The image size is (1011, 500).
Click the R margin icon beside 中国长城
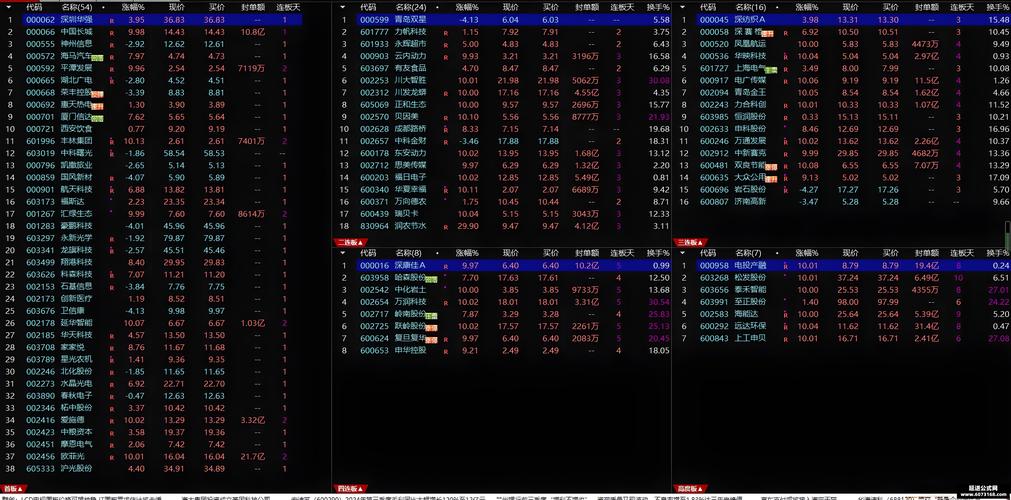click(112, 32)
